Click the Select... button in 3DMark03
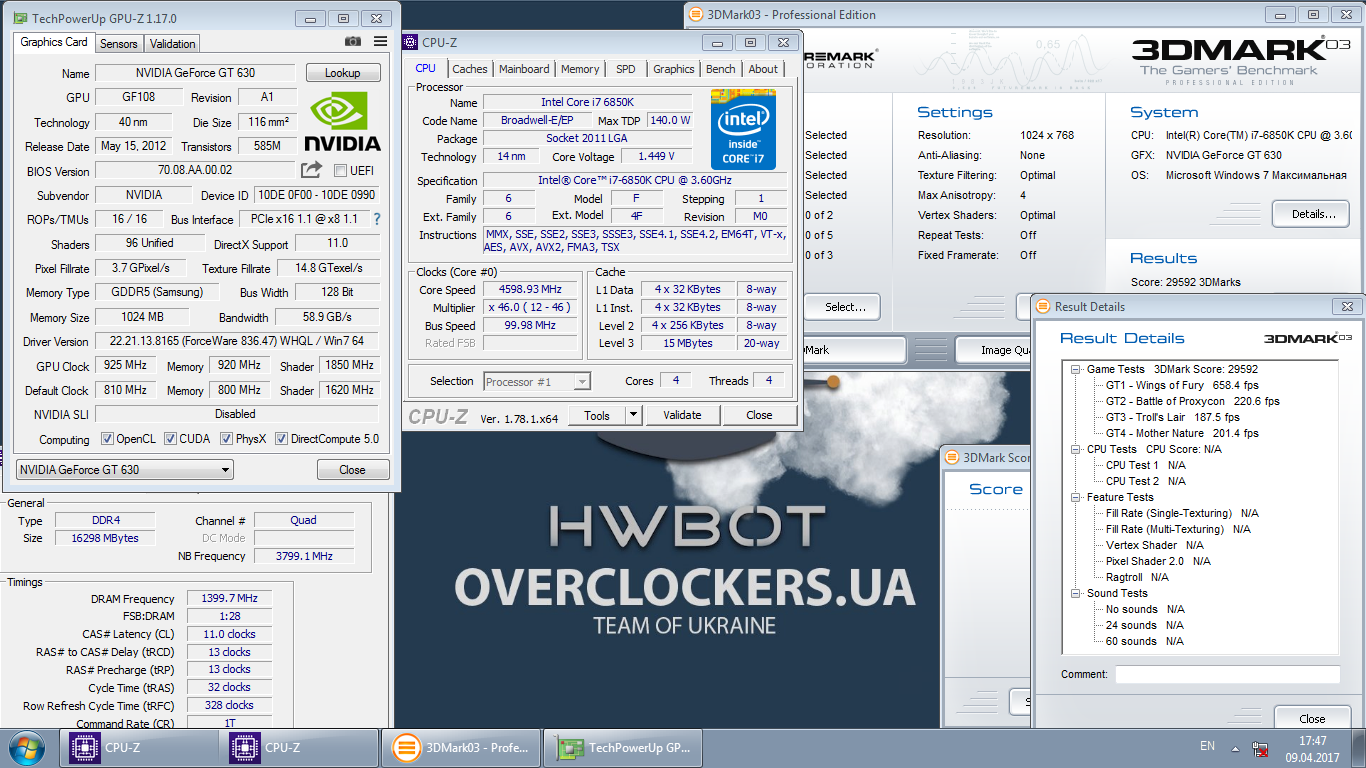 (845, 307)
